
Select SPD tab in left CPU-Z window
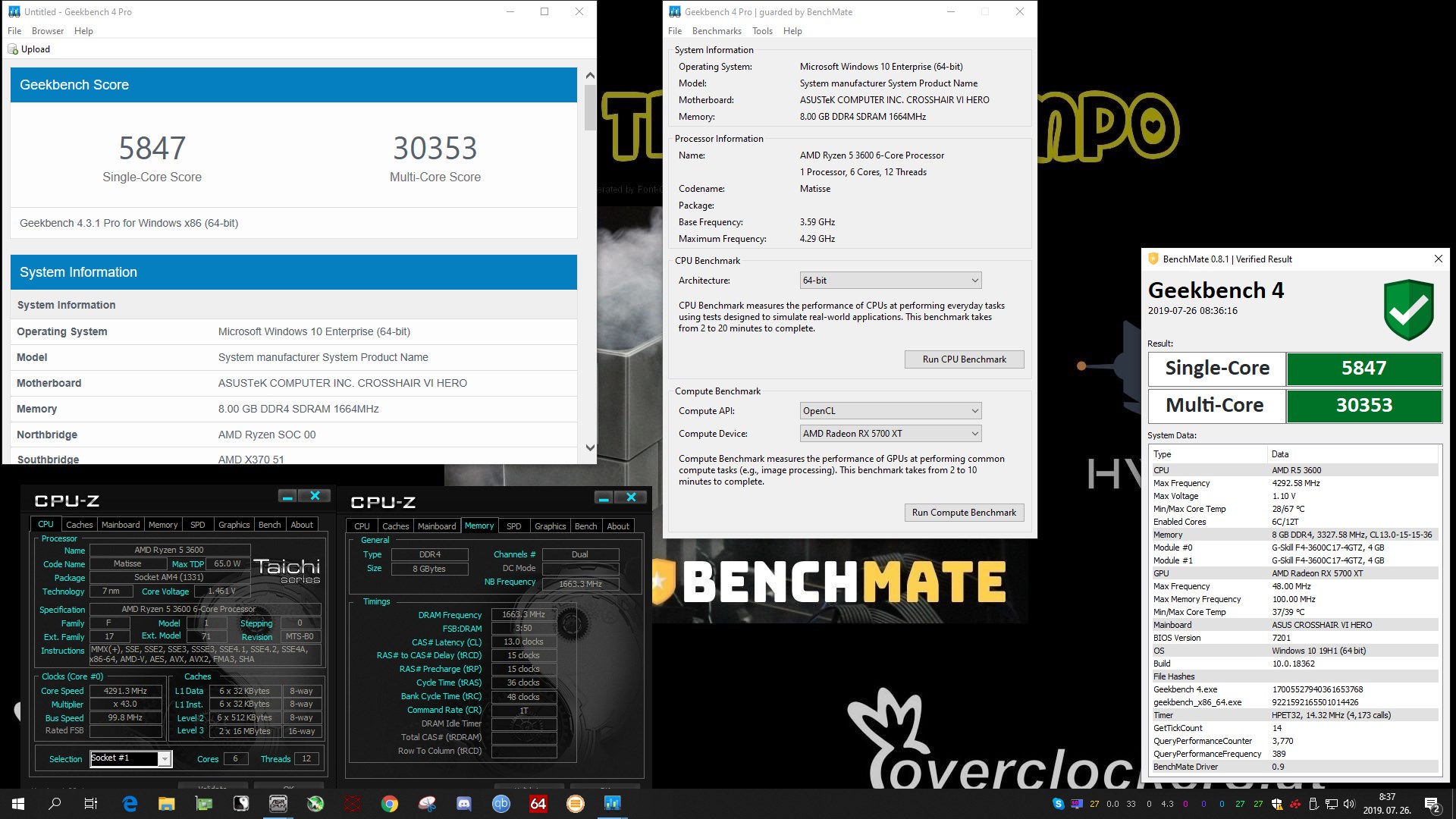tap(198, 525)
